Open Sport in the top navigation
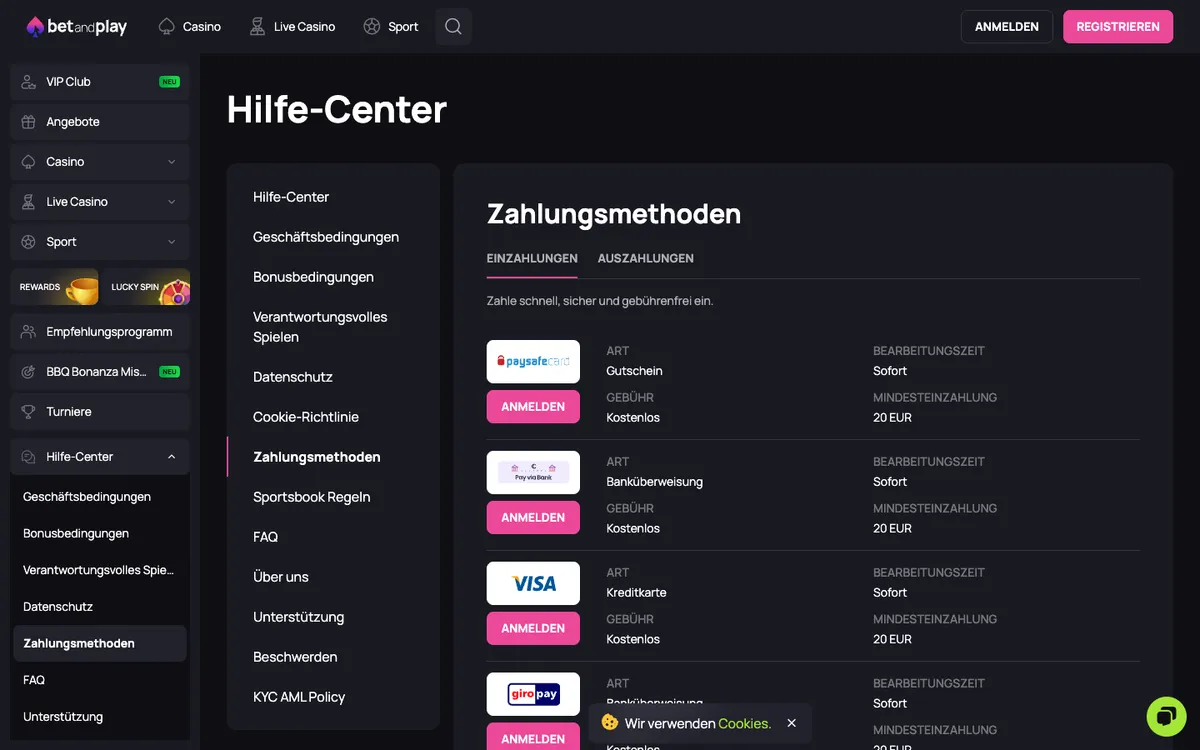The image size is (1200, 750). click(x=391, y=27)
